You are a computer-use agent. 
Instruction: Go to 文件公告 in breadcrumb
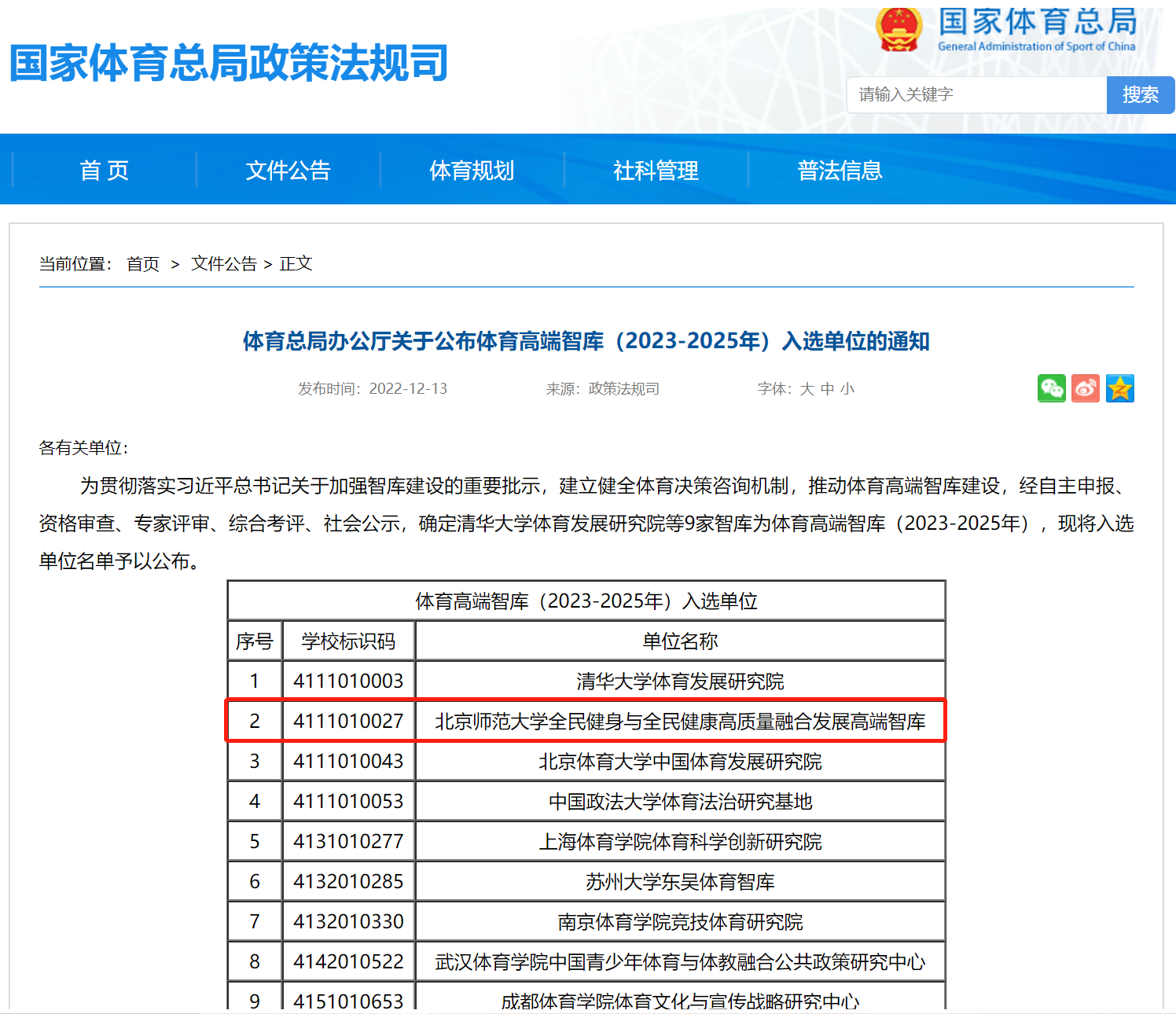click(x=224, y=264)
